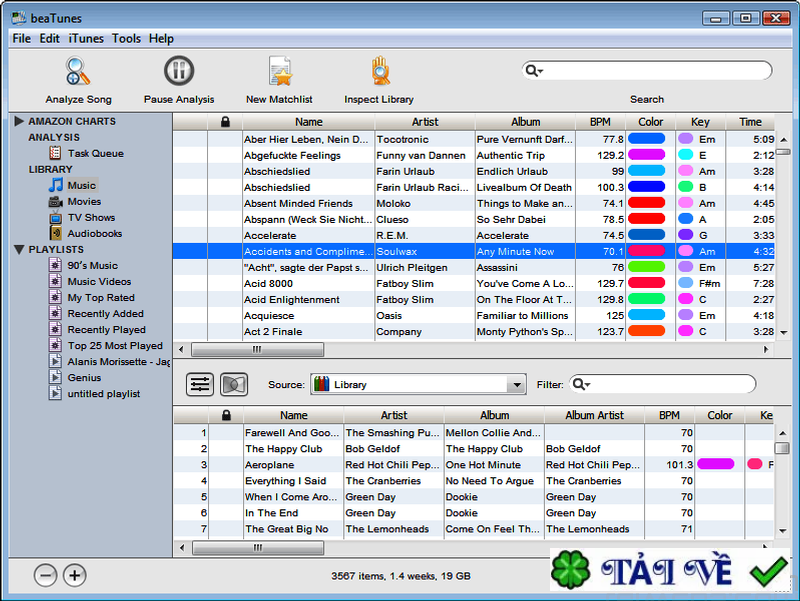Image resolution: width=800 pixels, height=601 pixels.
Task: Open the Tools menu
Action: (x=126, y=38)
